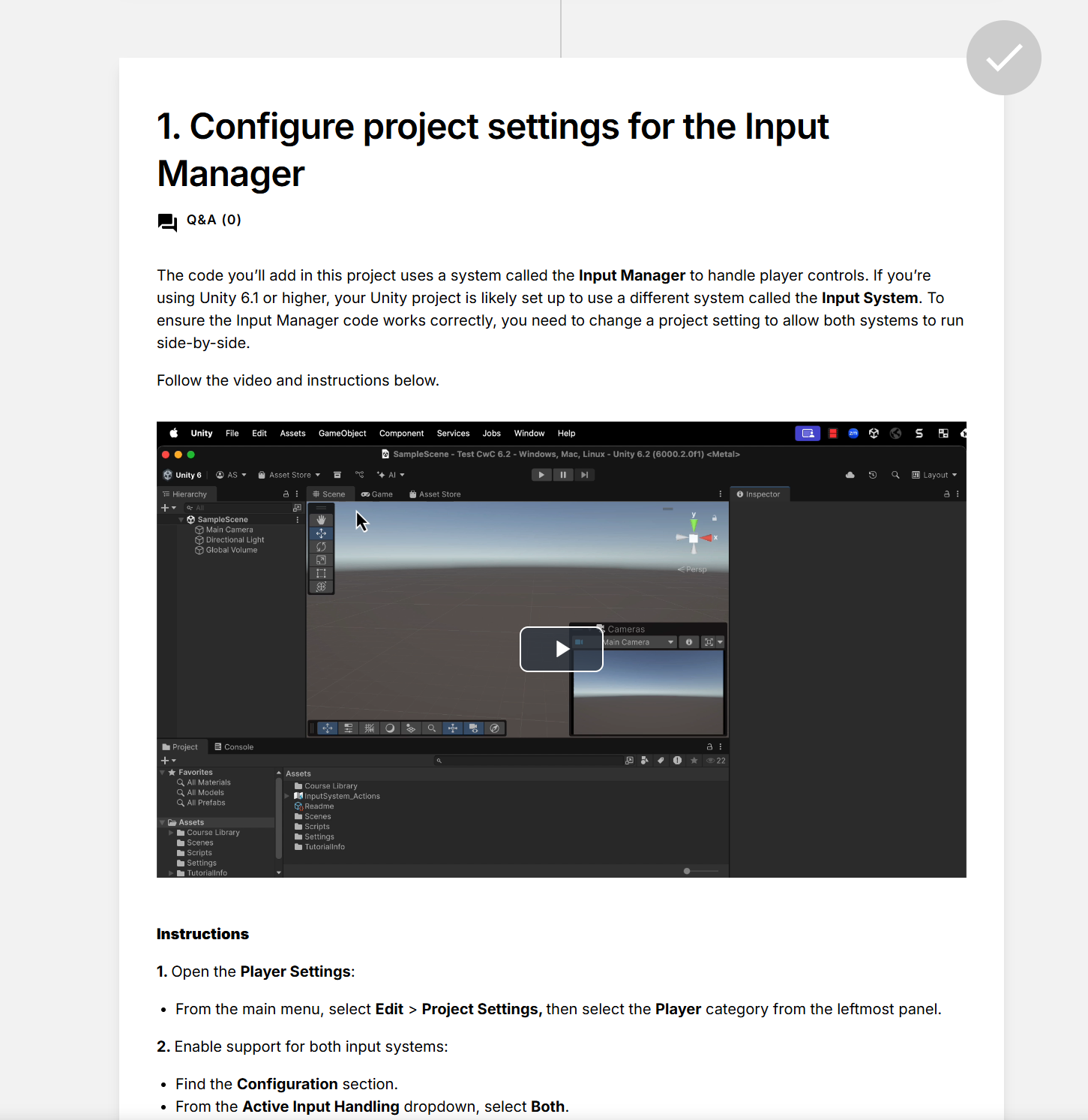Collapse the Favorites group in Project panel
The width and height of the screenshot is (1088, 1120).
(x=163, y=772)
